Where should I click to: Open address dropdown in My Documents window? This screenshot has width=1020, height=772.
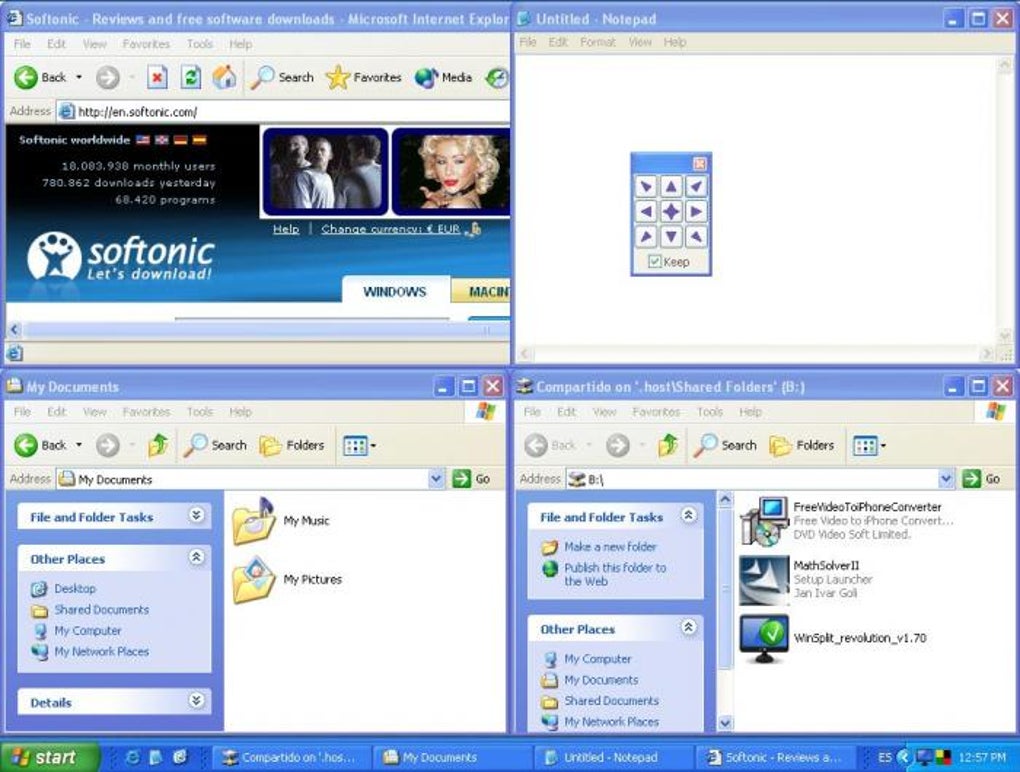click(x=436, y=479)
